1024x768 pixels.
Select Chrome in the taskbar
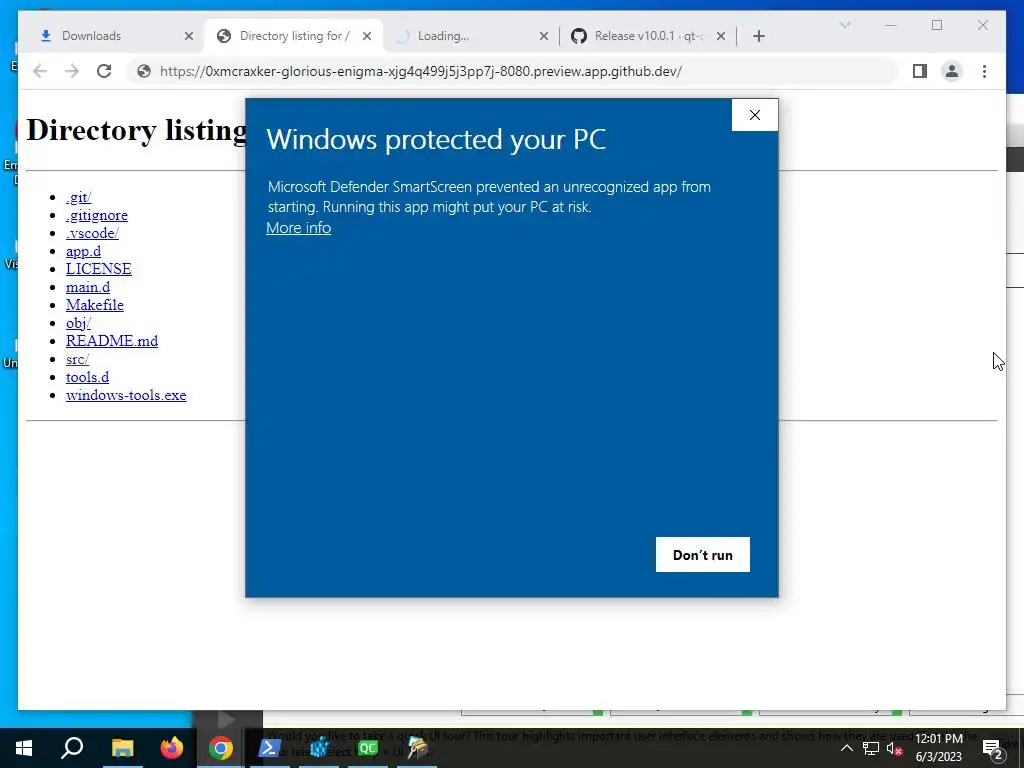click(x=221, y=748)
